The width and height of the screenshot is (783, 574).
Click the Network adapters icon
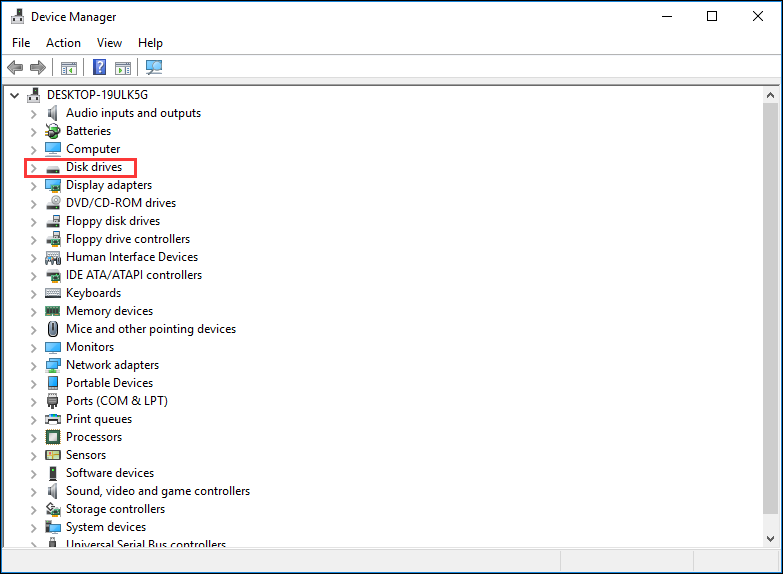coord(52,365)
